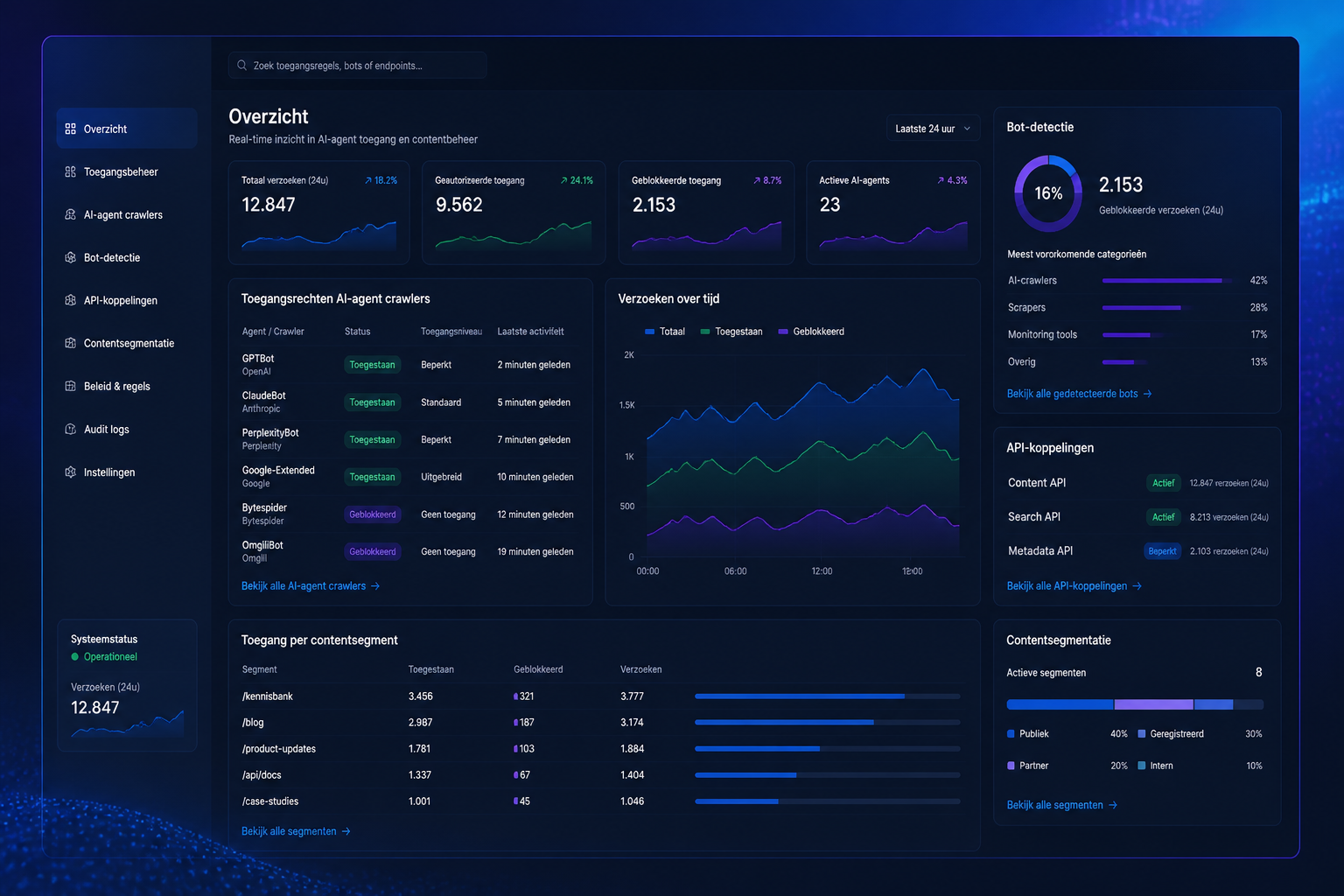The height and width of the screenshot is (896, 1344).
Task: Click trend arrow on Geblokkeerde toegang card
Action: coord(757,180)
